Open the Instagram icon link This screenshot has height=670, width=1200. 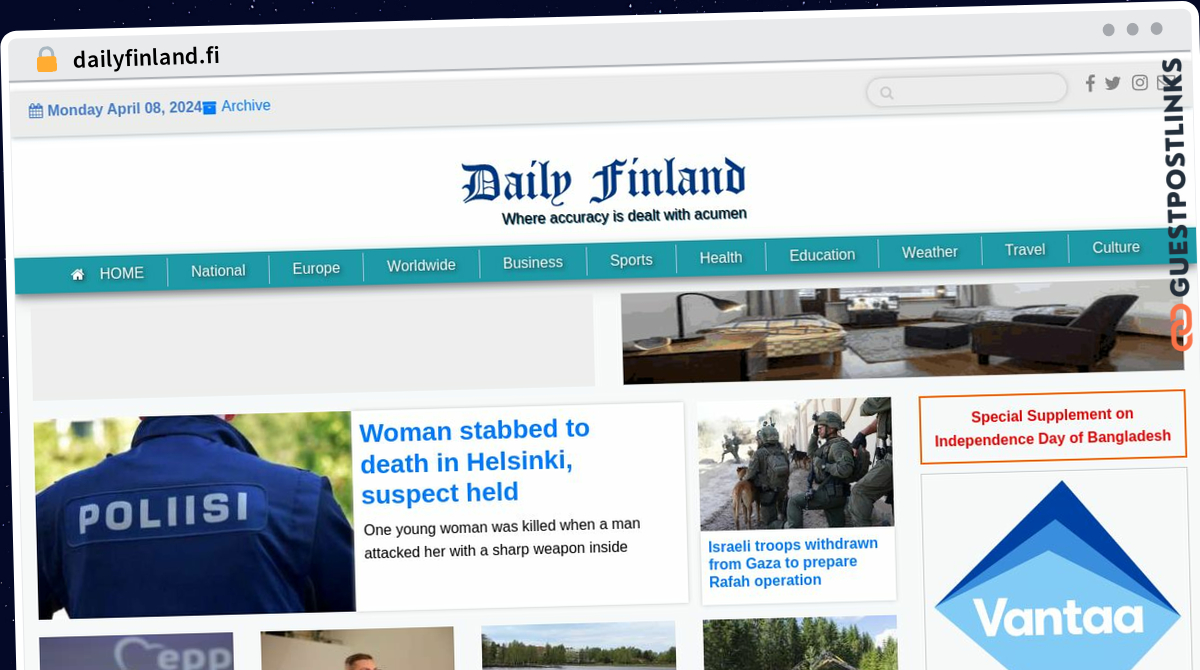pyautogui.click(x=1140, y=82)
